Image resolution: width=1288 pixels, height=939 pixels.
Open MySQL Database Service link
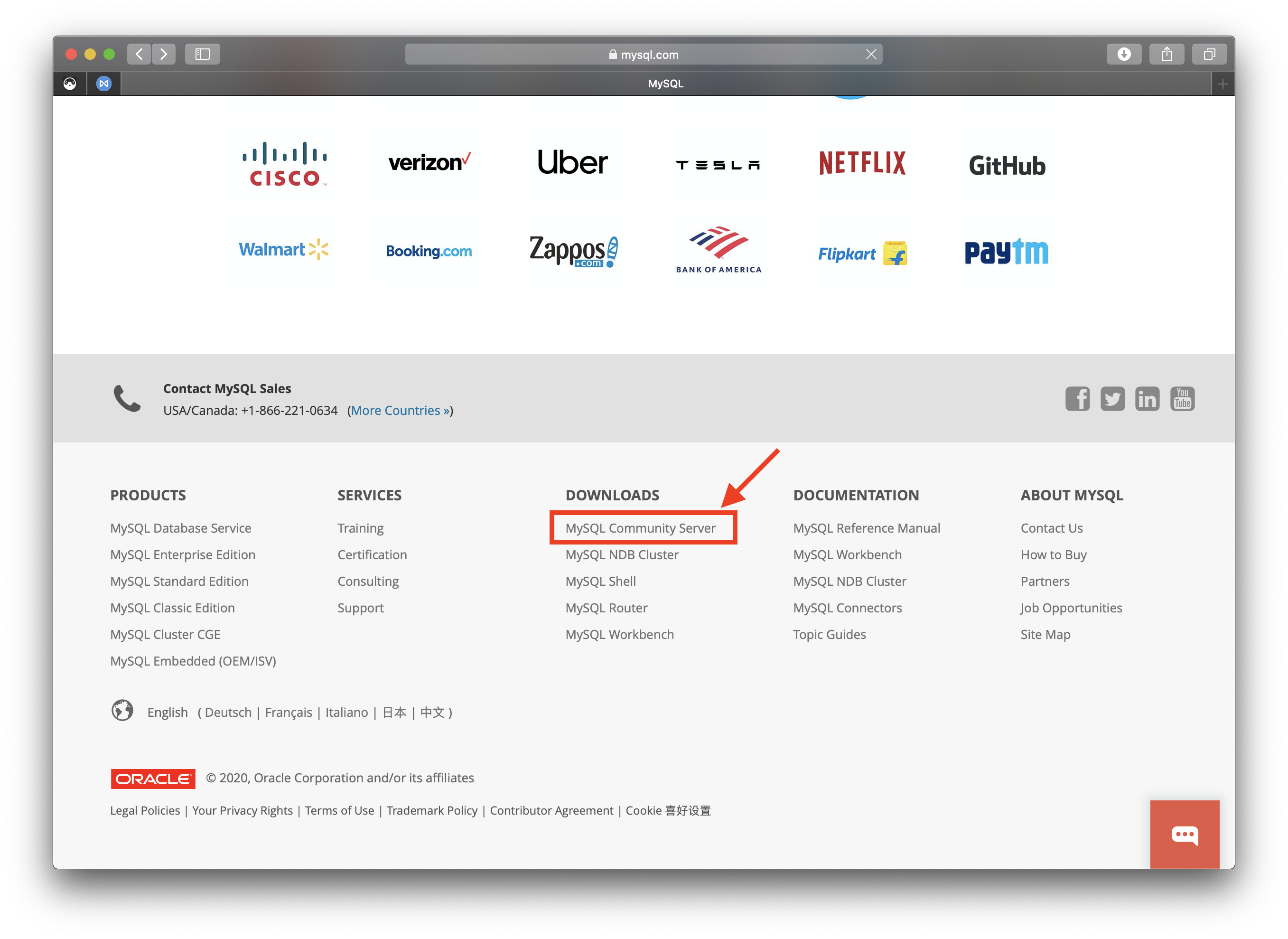pyautogui.click(x=181, y=528)
